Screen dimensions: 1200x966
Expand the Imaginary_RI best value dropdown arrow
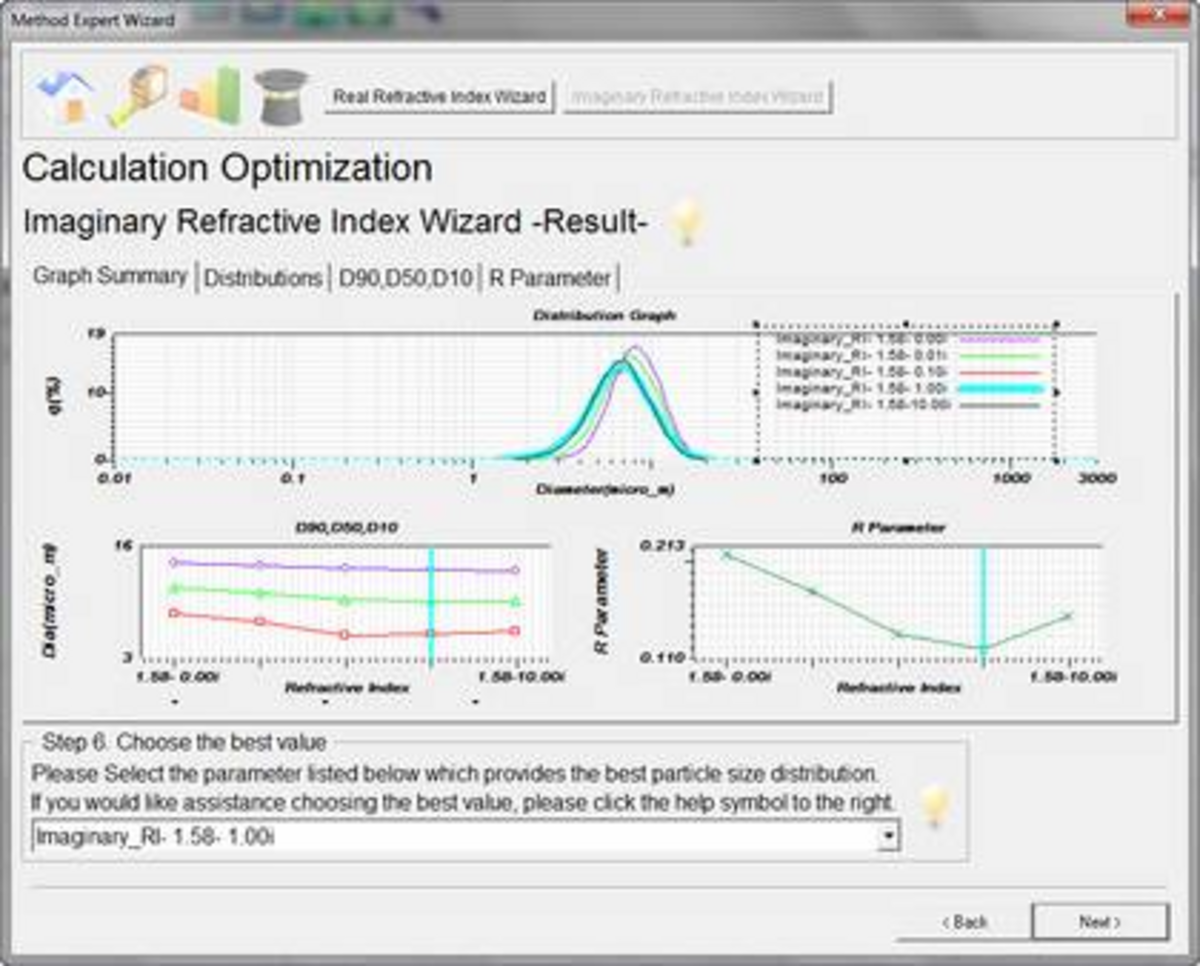(887, 836)
